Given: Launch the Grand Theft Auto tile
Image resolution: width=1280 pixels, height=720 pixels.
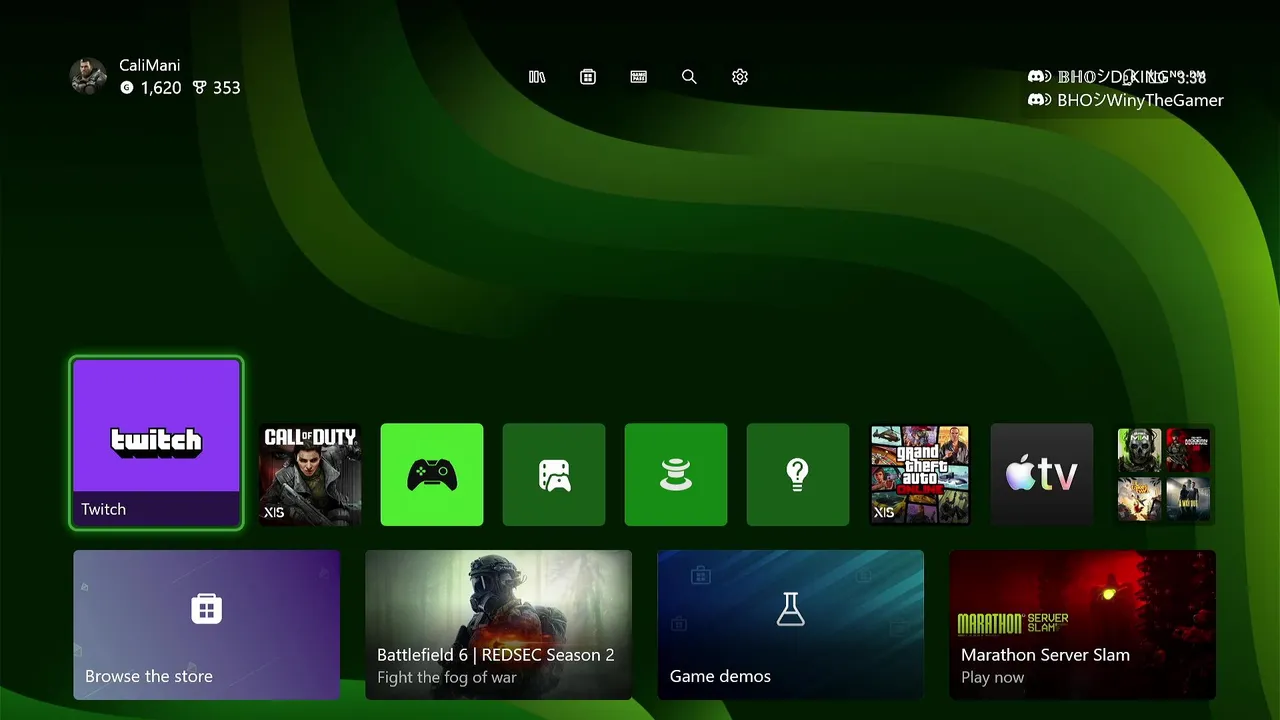Looking at the screenshot, I should (920, 475).
